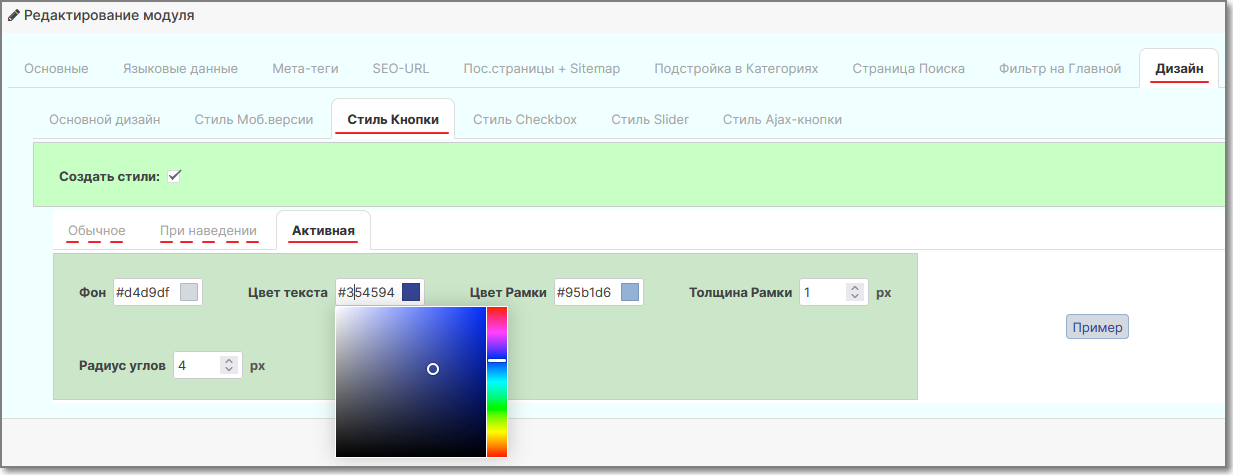Open the Фильтр на Главной tab
Image resolution: width=1233 pixels, height=475 pixels.
pyautogui.click(x=1060, y=69)
